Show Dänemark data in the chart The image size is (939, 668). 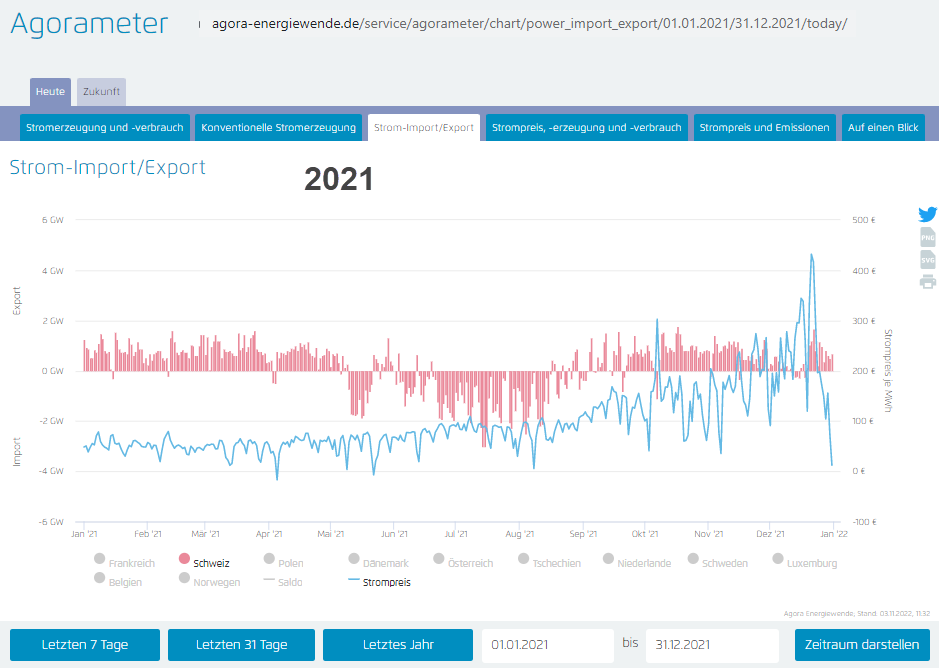click(378, 562)
